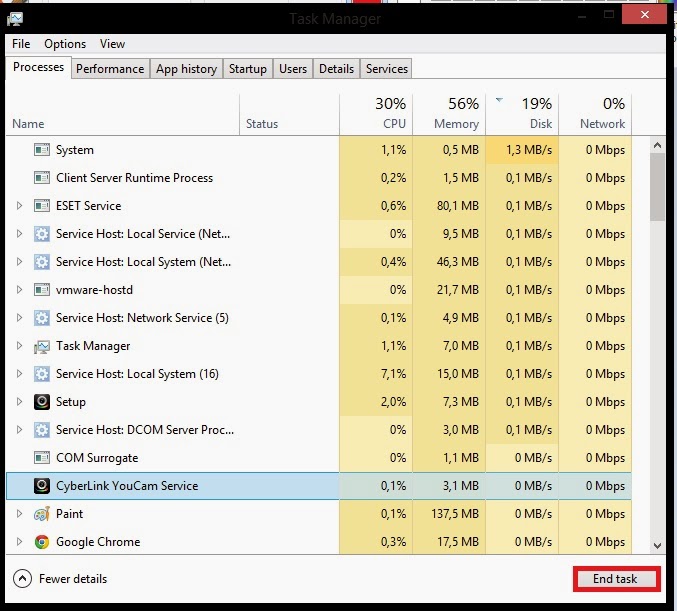This screenshot has height=611, width=677.
Task: Expand the Google Chrome process
Action: click(x=19, y=542)
